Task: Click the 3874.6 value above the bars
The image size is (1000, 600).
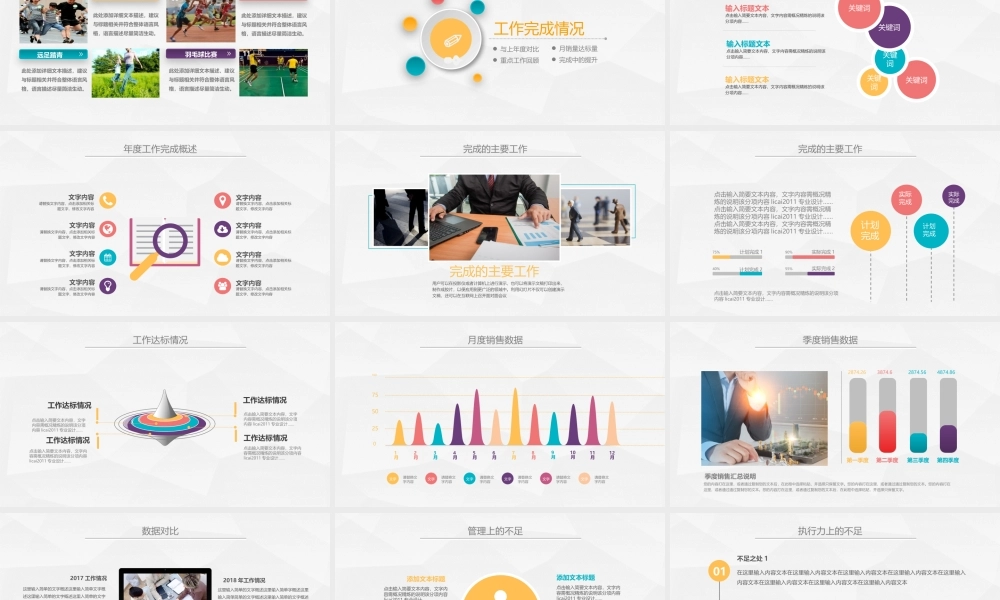Action: (x=885, y=372)
